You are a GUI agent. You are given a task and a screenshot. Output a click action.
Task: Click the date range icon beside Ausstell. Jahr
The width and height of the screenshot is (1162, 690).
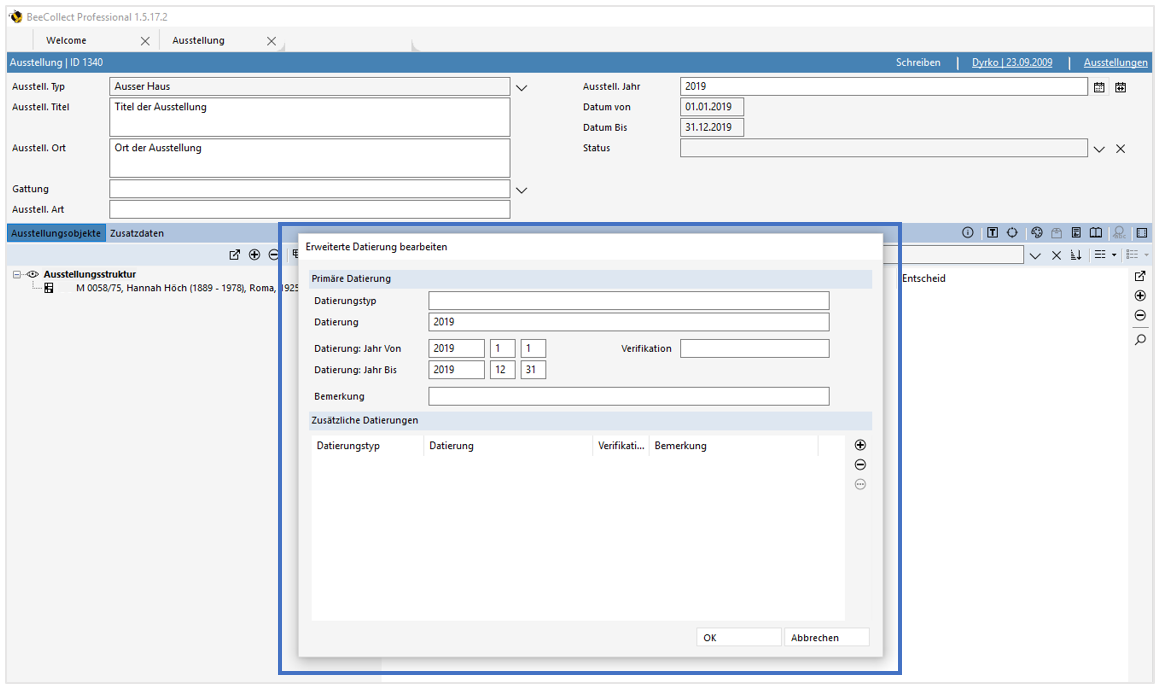tap(1121, 87)
